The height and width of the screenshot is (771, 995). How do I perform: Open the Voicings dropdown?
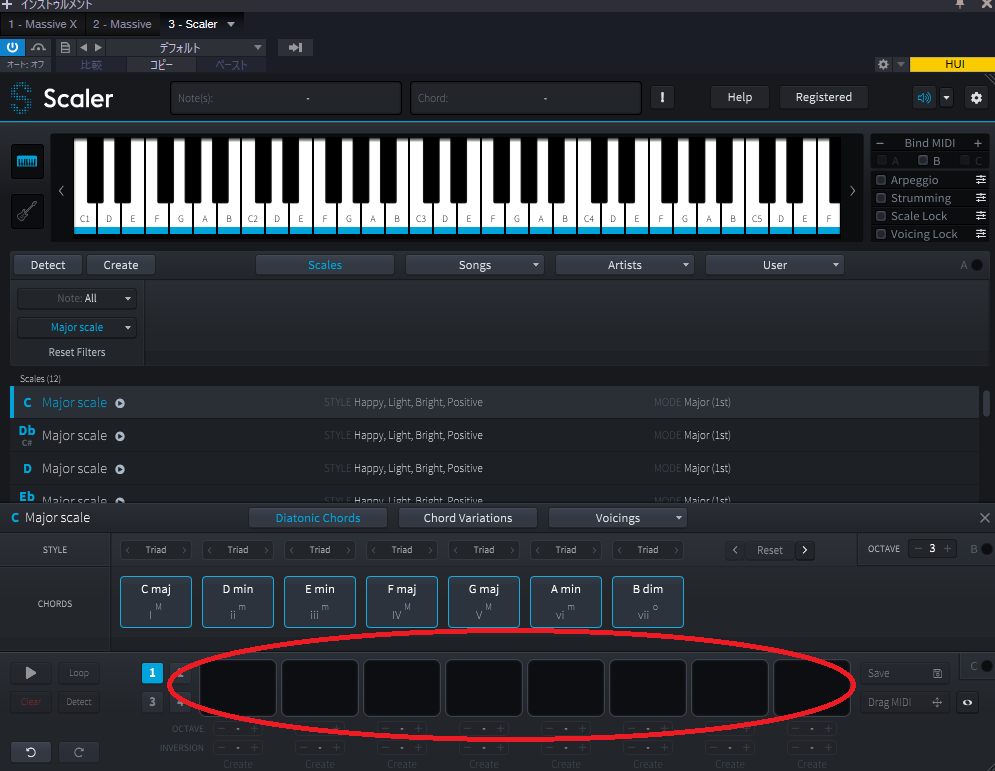617,518
